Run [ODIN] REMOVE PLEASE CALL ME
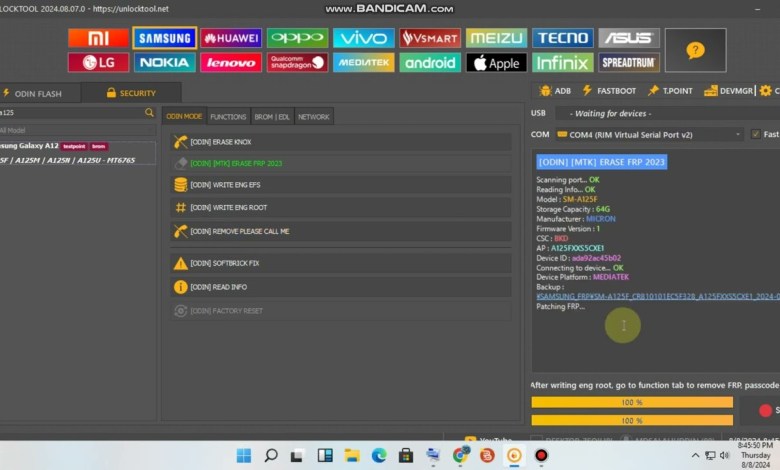This screenshot has height=470, width=780. point(341,231)
